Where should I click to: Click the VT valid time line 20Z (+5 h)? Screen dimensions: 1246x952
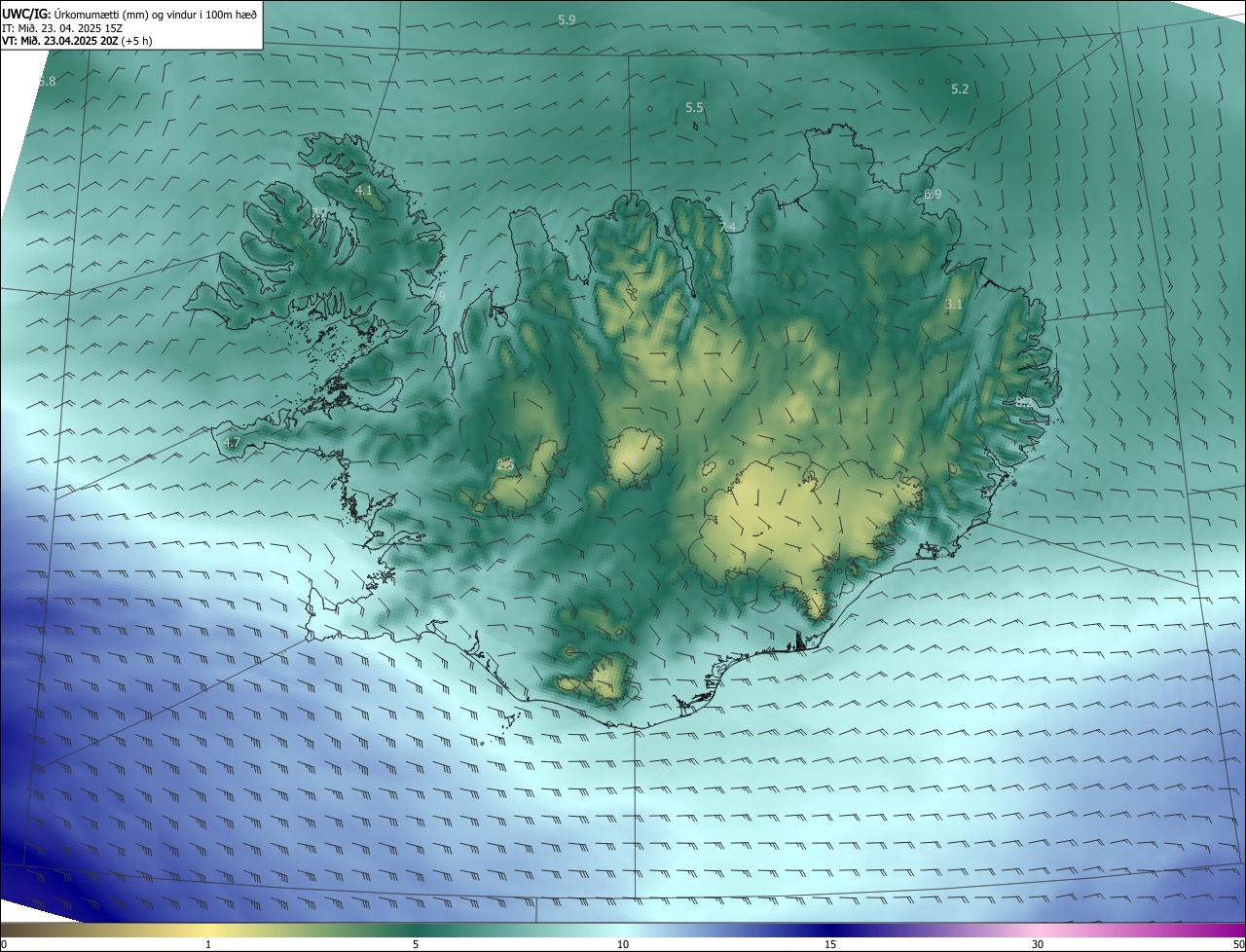click(x=77, y=41)
